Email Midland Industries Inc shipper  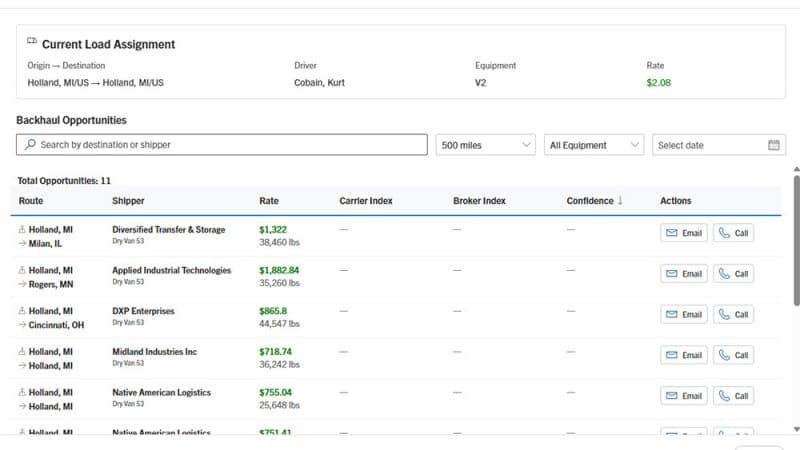pos(684,355)
